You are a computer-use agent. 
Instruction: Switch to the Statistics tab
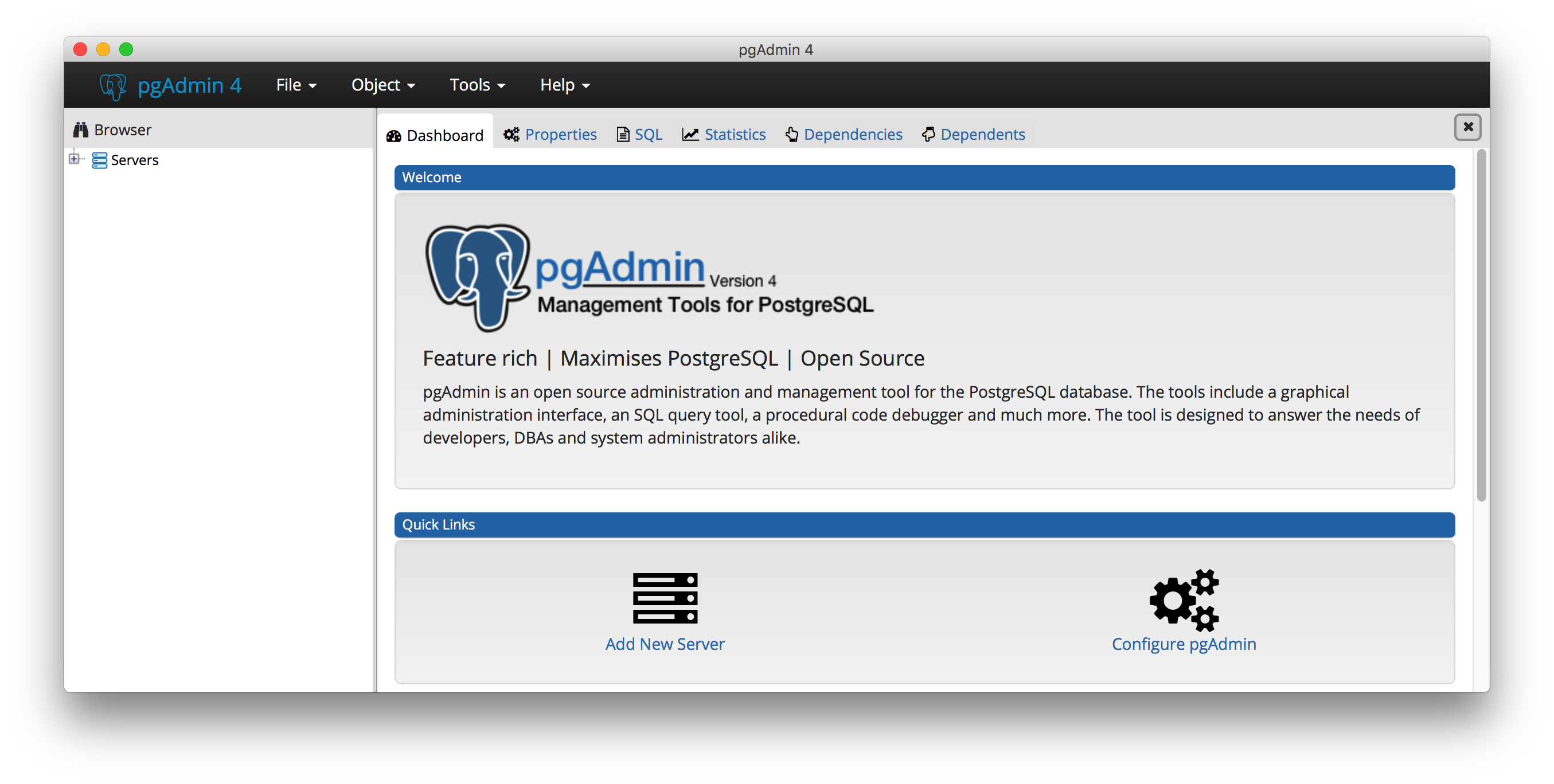click(x=724, y=135)
